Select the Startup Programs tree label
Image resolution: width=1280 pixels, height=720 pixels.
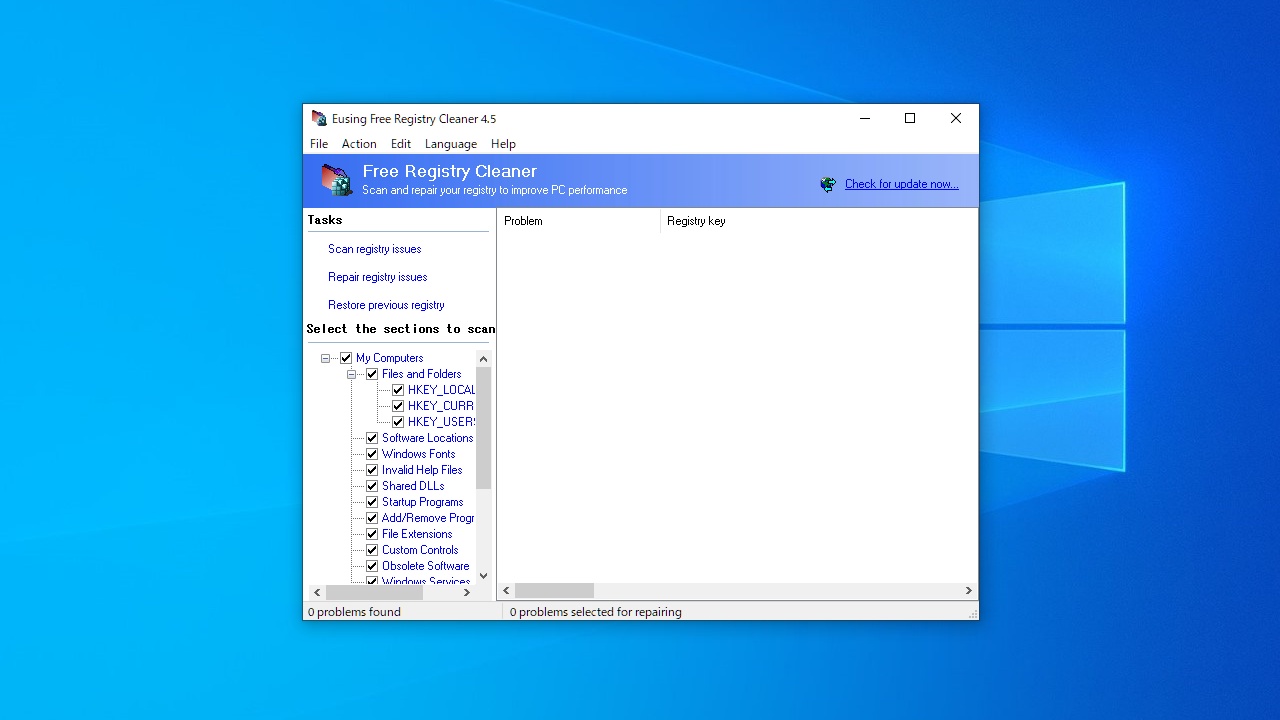[x=422, y=502]
